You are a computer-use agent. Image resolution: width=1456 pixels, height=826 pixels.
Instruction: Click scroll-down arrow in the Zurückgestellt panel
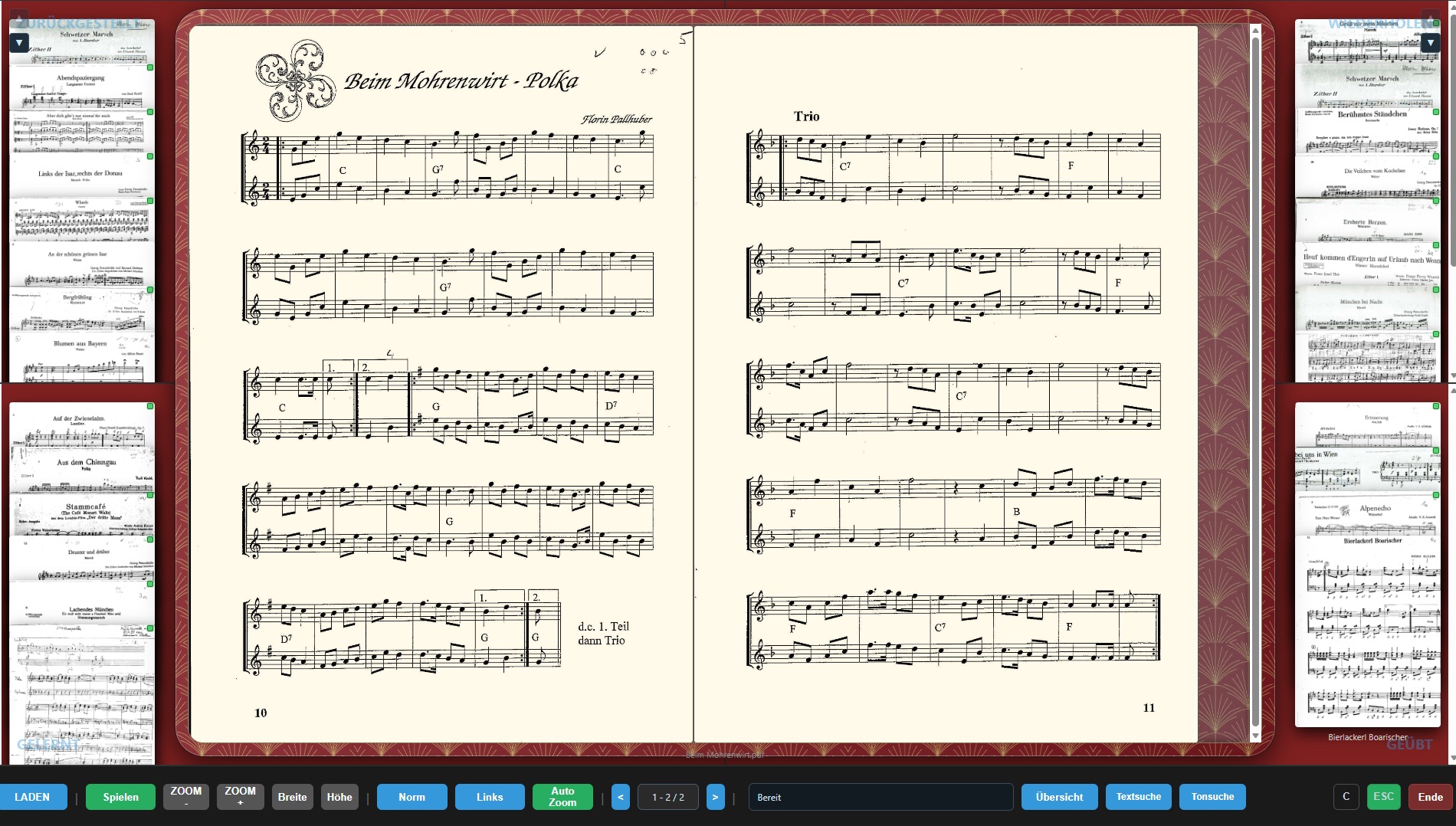pos(19,43)
